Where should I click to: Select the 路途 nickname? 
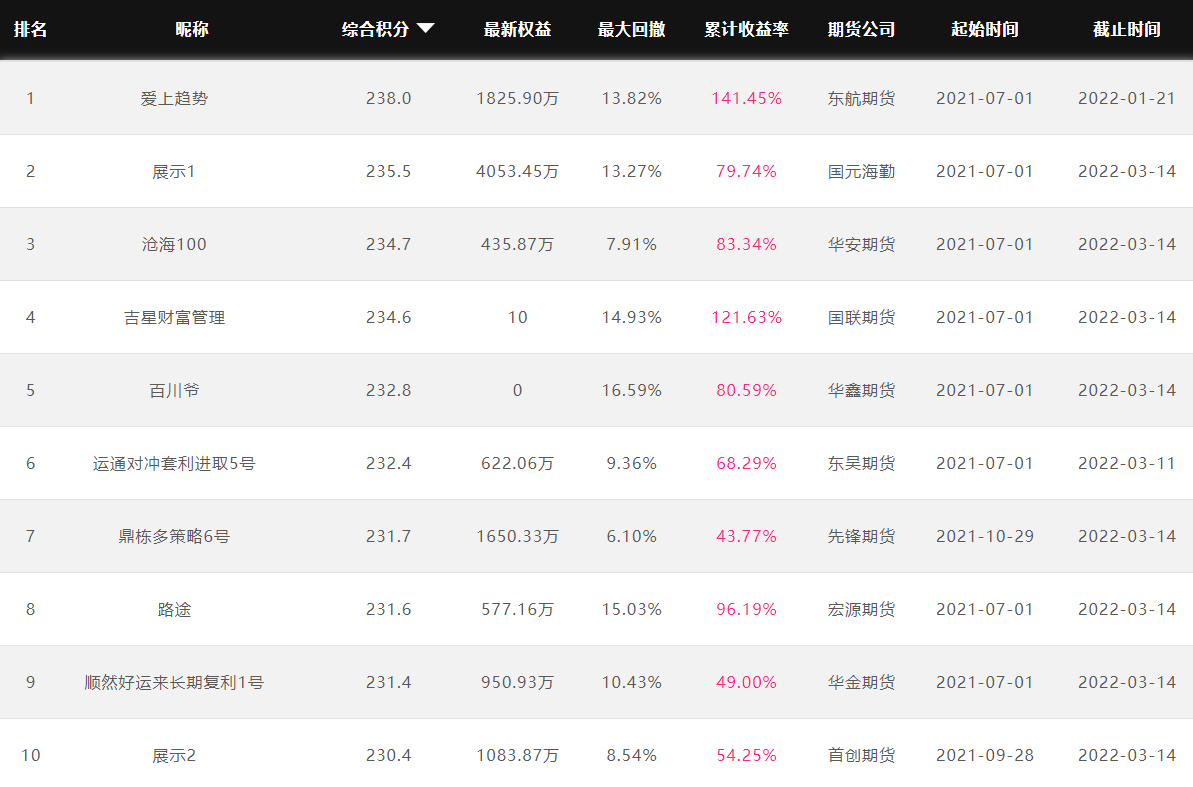tap(174, 610)
